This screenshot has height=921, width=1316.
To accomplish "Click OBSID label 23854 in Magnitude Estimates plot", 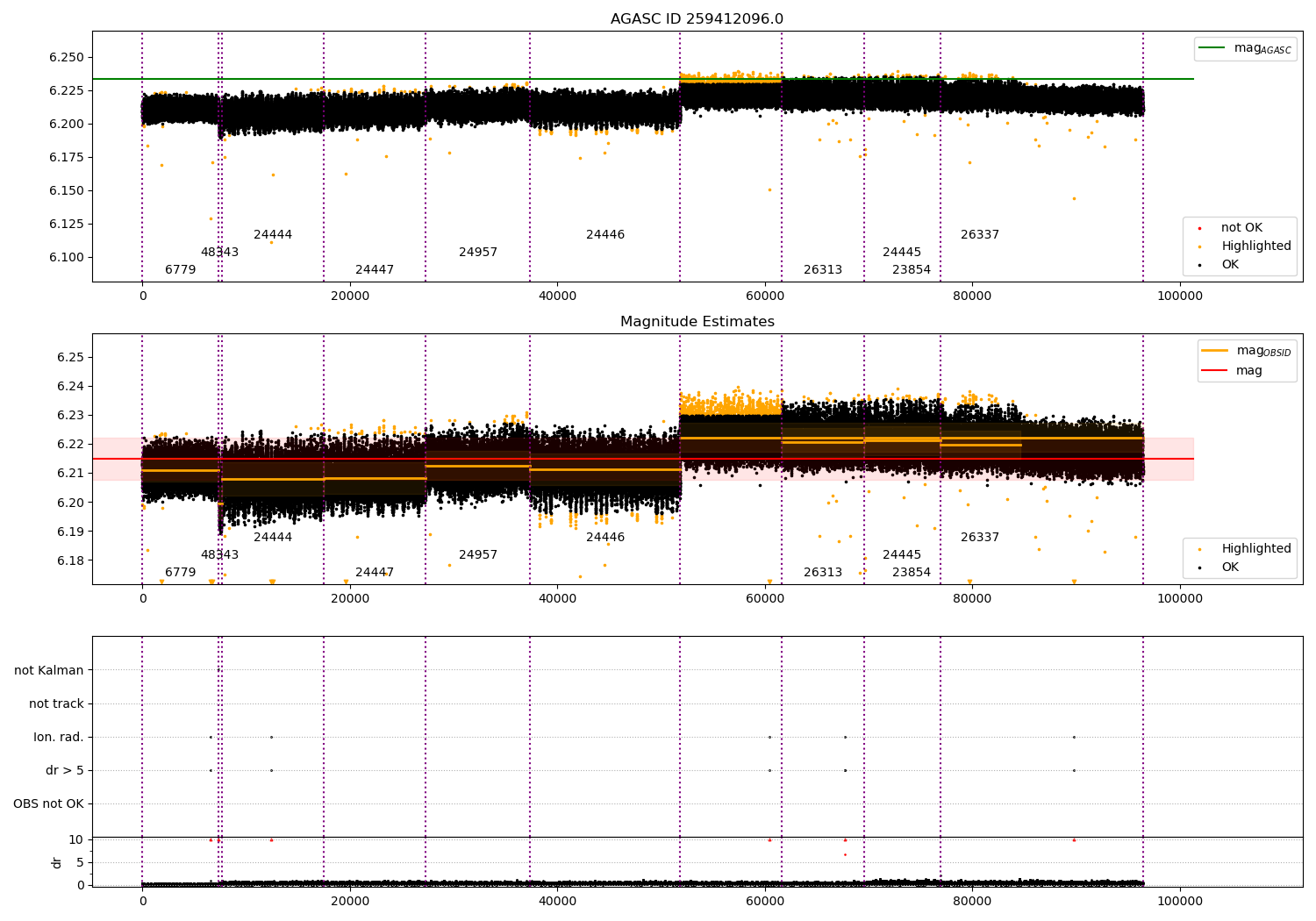I will point(912,573).
